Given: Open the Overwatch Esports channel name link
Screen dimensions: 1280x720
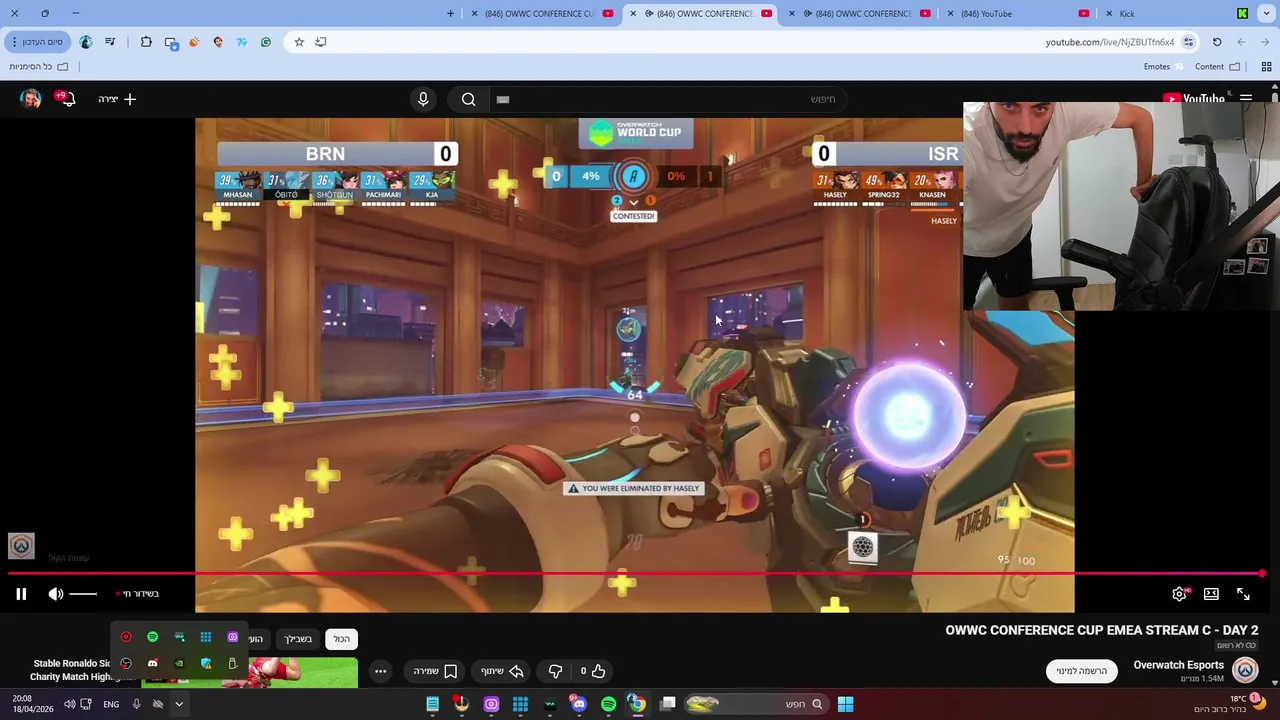Looking at the screenshot, I should pos(1178,665).
